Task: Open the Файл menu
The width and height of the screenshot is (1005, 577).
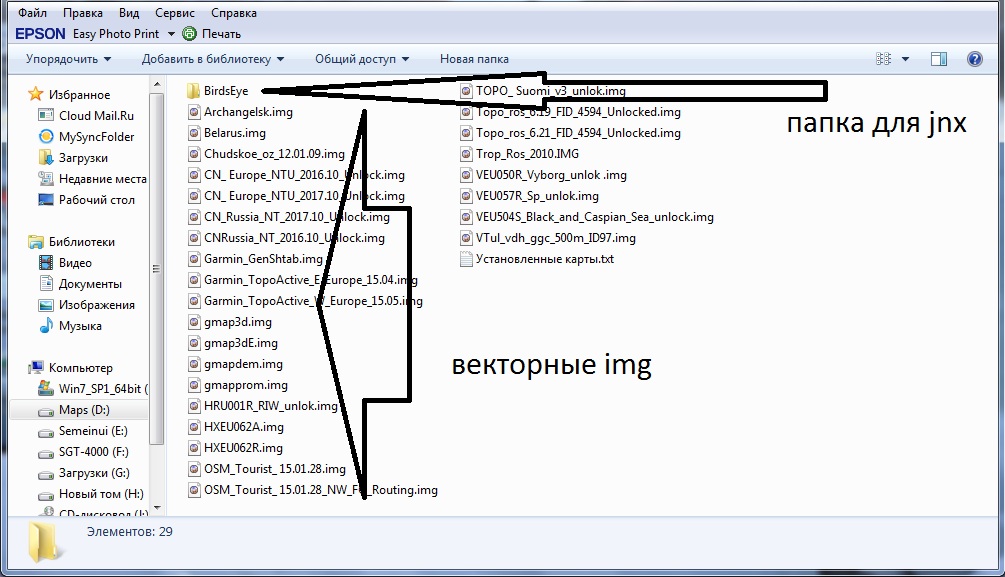Action: pyautogui.click(x=33, y=13)
